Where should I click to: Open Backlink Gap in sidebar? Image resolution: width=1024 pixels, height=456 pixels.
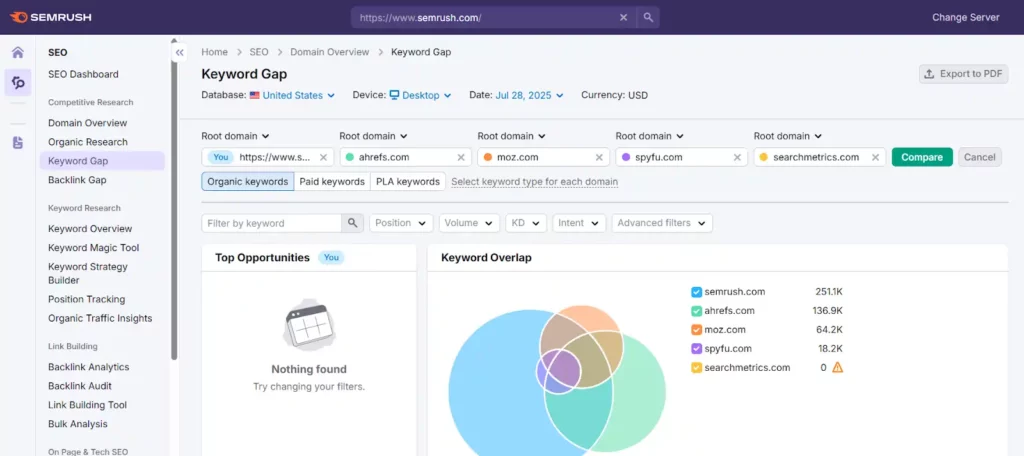[77, 180]
